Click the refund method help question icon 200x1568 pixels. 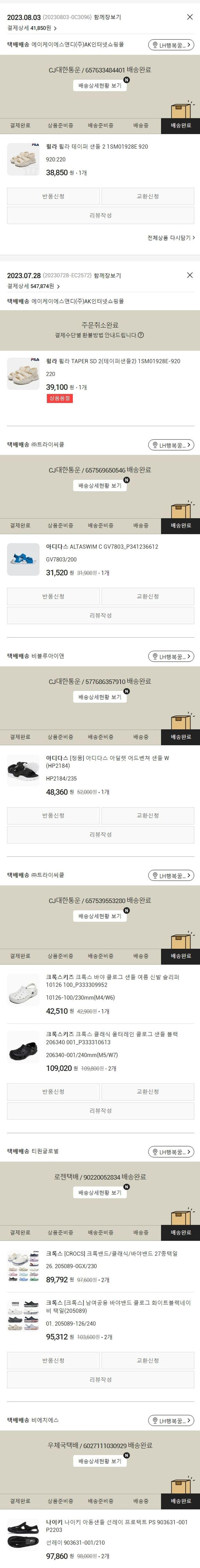point(141,335)
